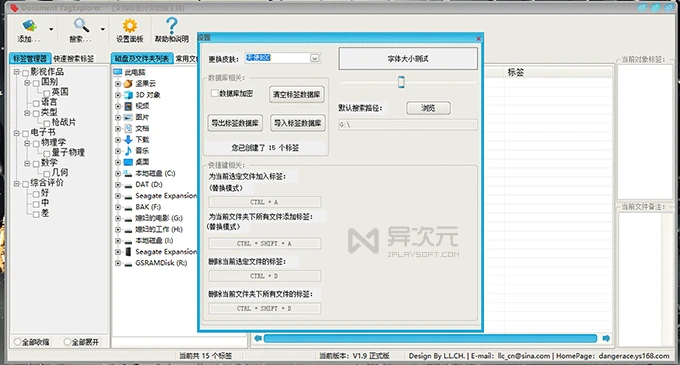The width and height of the screenshot is (680, 365).
Task: Select the 媳妇的电影 (G:) drive icon
Action: tap(128, 218)
